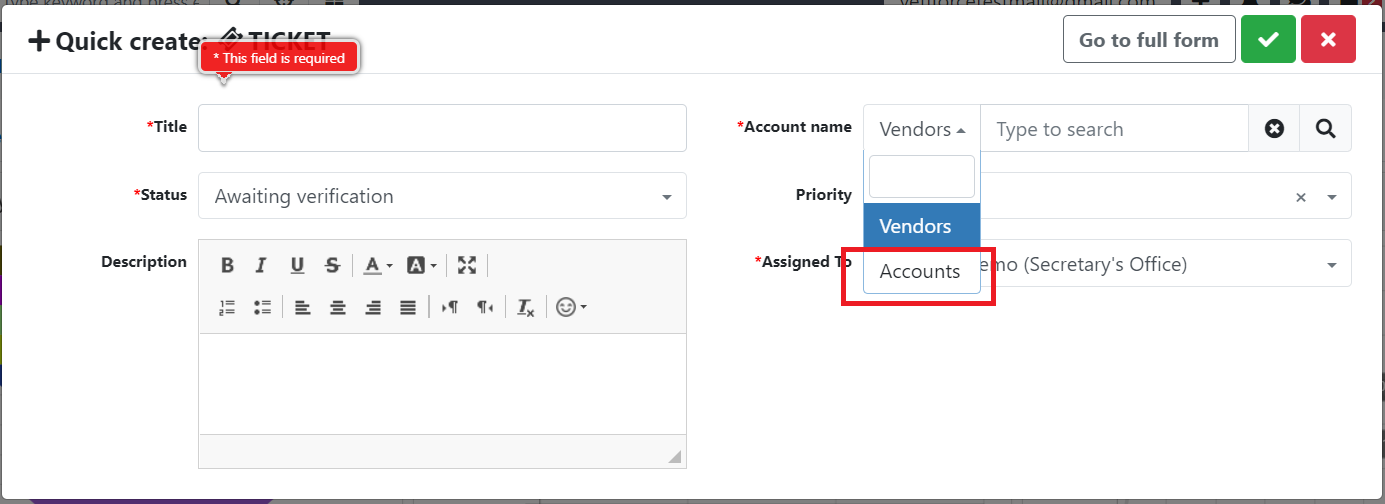Click inside the Description text area

(442, 384)
